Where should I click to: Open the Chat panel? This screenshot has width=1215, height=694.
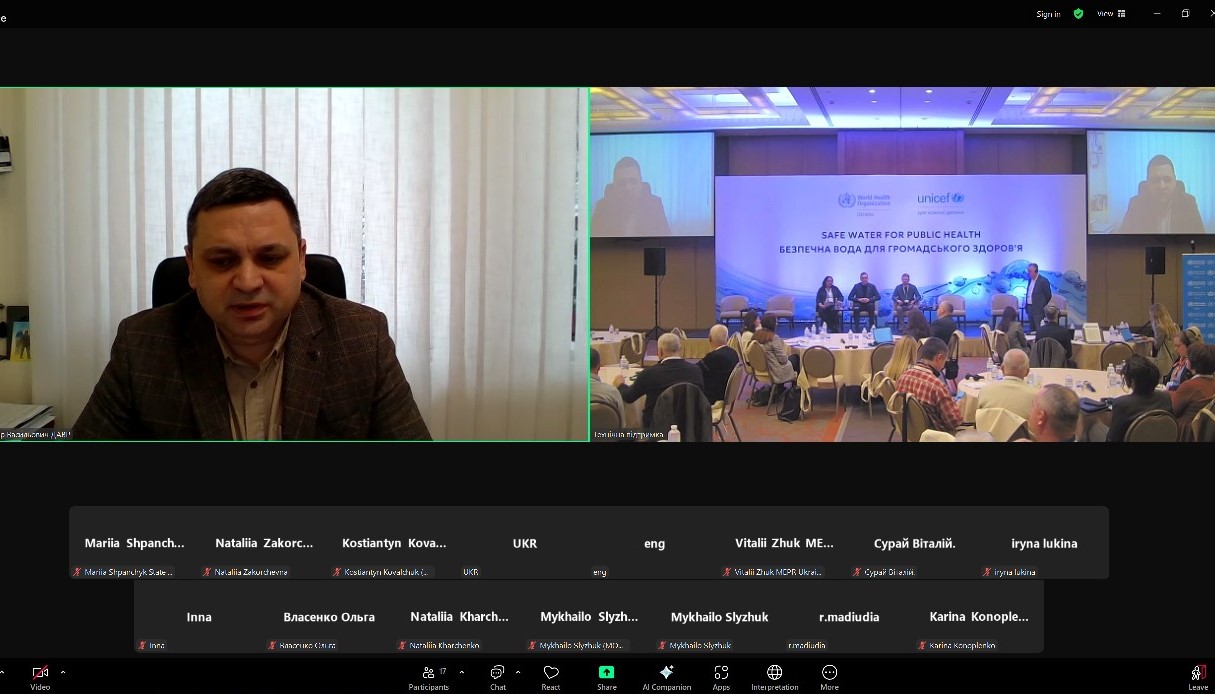[497, 677]
